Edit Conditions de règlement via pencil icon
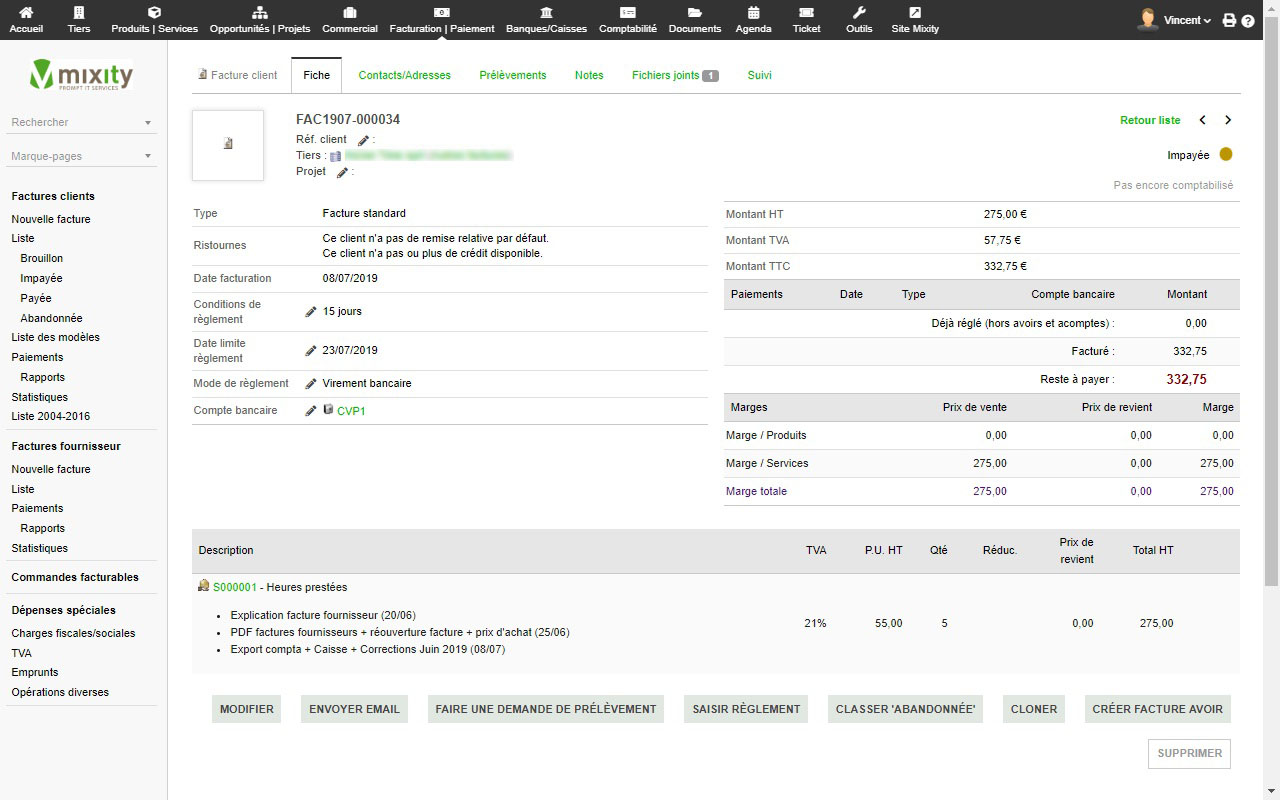Screen dimensions: 1280x800 [311, 312]
